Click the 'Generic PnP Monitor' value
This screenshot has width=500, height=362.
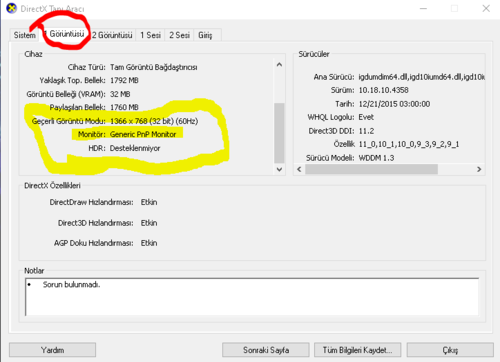click(143, 134)
